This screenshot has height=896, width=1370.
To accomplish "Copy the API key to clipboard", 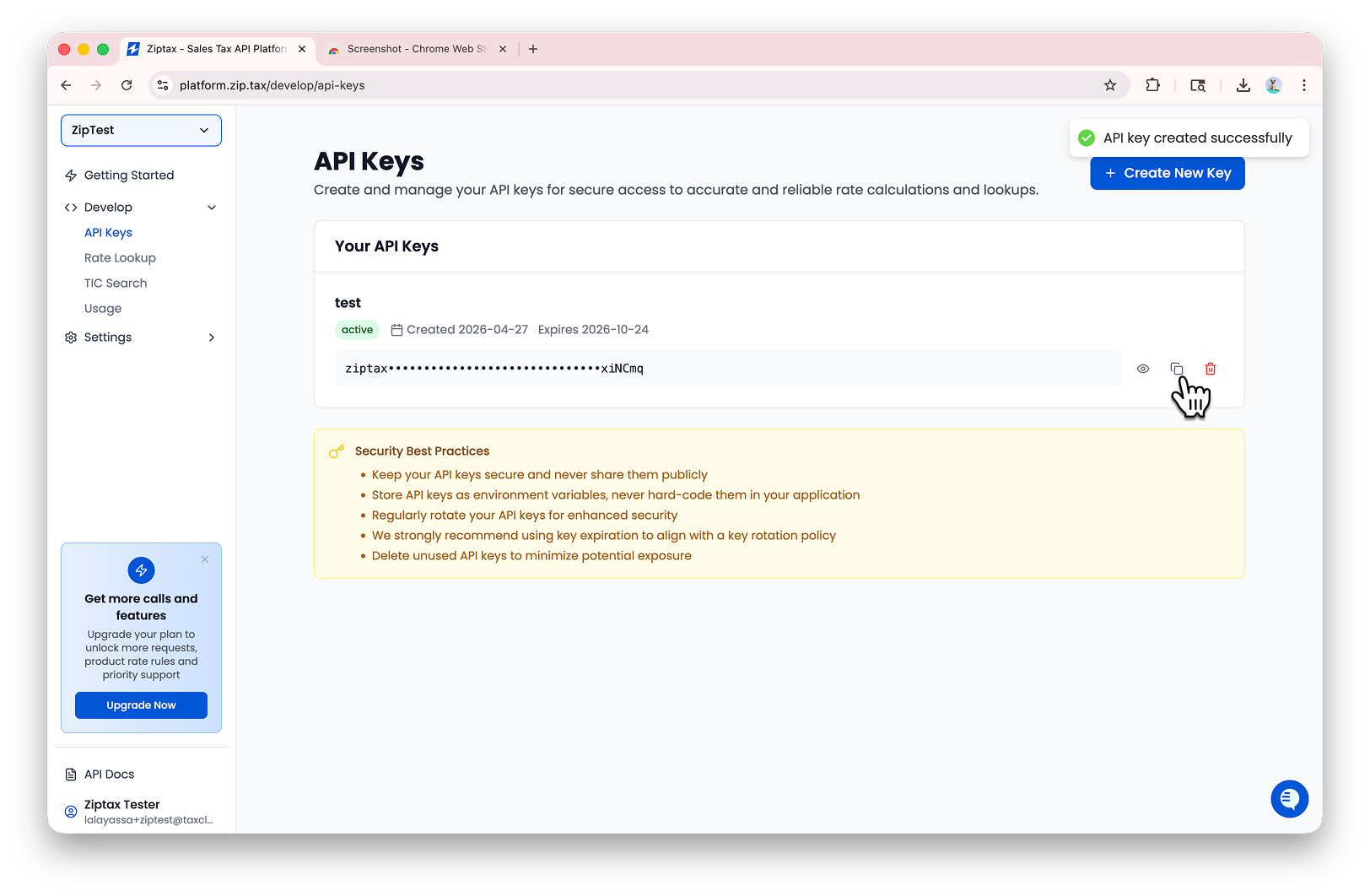I will pyautogui.click(x=1177, y=369).
